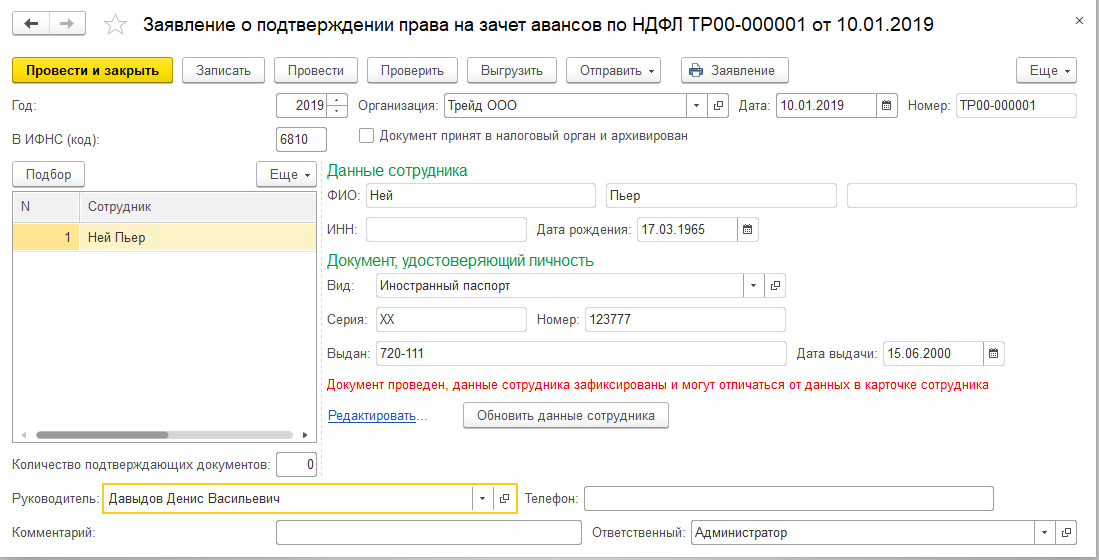Viewport: 1099px width, 560px height.
Task: Click the Дата field showing 10.01.2019
Action: [x=826, y=106]
